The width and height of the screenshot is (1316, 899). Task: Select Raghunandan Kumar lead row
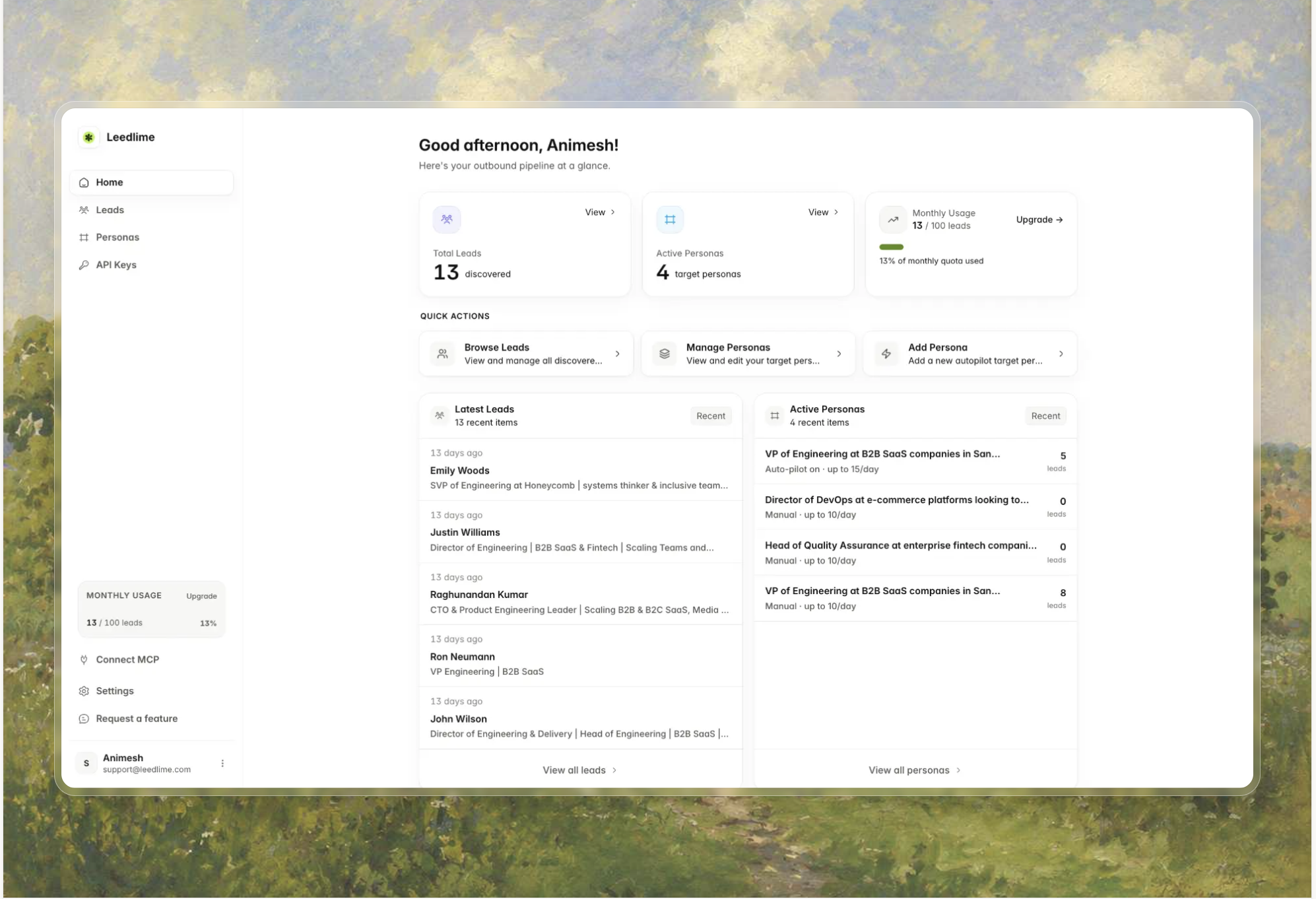click(x=581, y=594)
